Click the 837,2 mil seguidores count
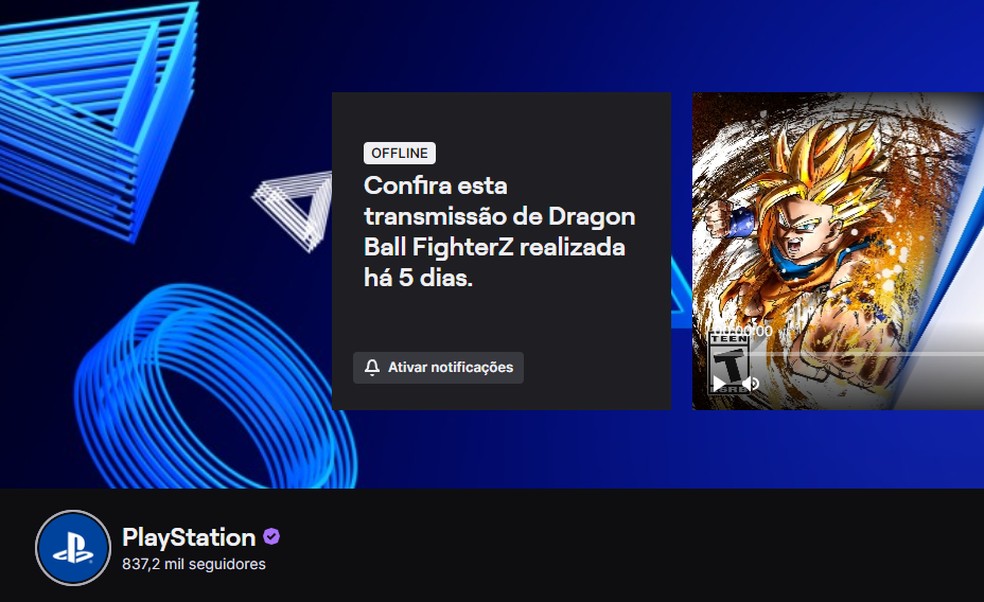Screen dimensions: 984x602 point(194,564)
